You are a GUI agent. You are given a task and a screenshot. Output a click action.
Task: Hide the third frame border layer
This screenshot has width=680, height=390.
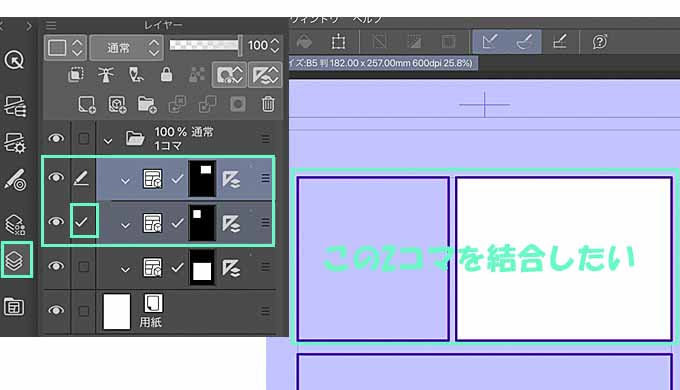coord(56,266)
